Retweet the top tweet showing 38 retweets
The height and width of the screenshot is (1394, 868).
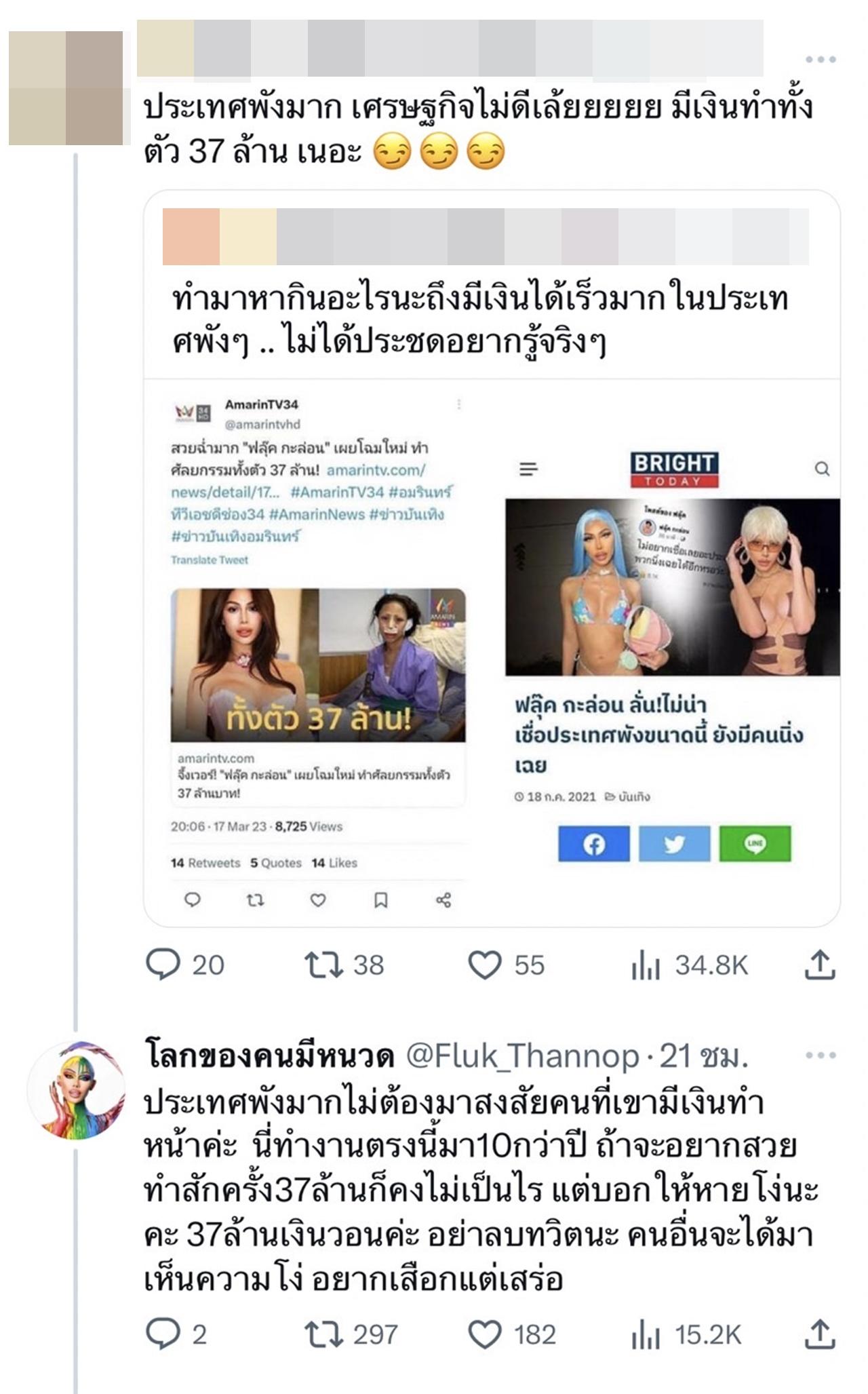pos(344,965)
